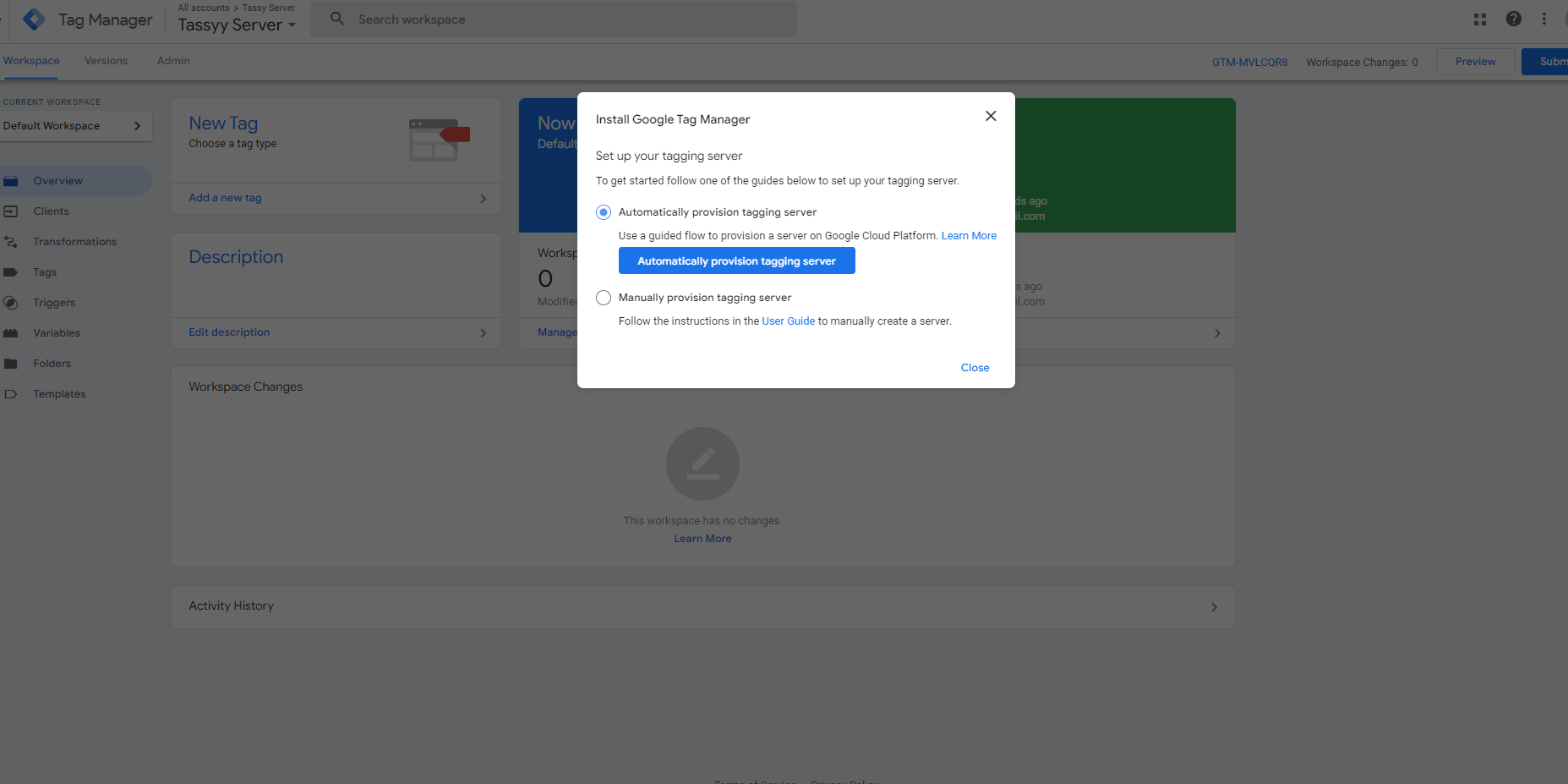Open Templates in the sidebar
Viewport: 1568px width, 784px height.
point(59,394)
